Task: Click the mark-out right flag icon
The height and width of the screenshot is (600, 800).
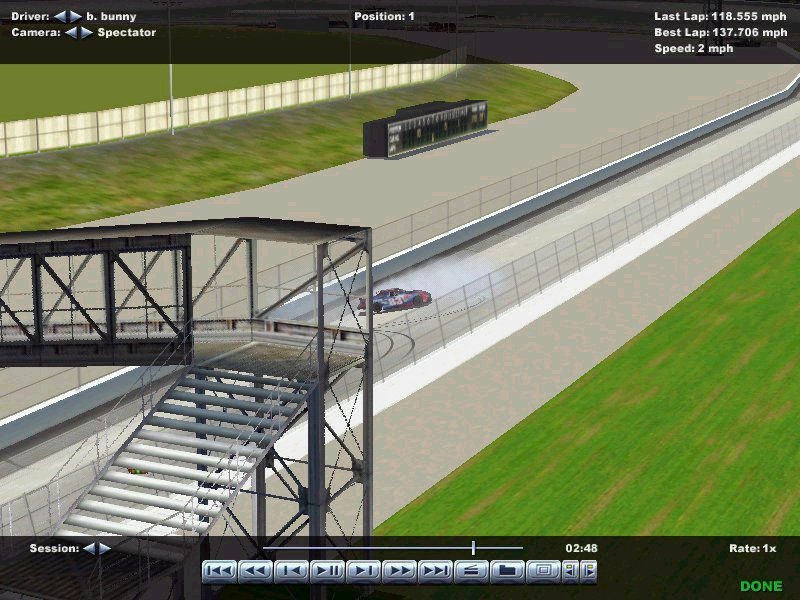Action: pos(588,571)
